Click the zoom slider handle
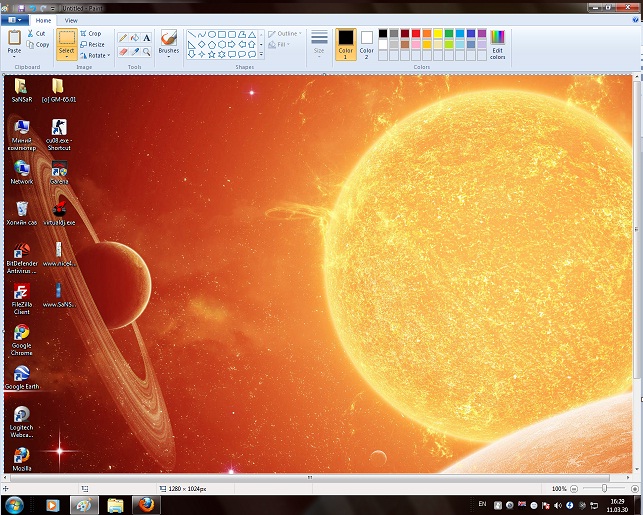643x515 pixels. [604, 488]
